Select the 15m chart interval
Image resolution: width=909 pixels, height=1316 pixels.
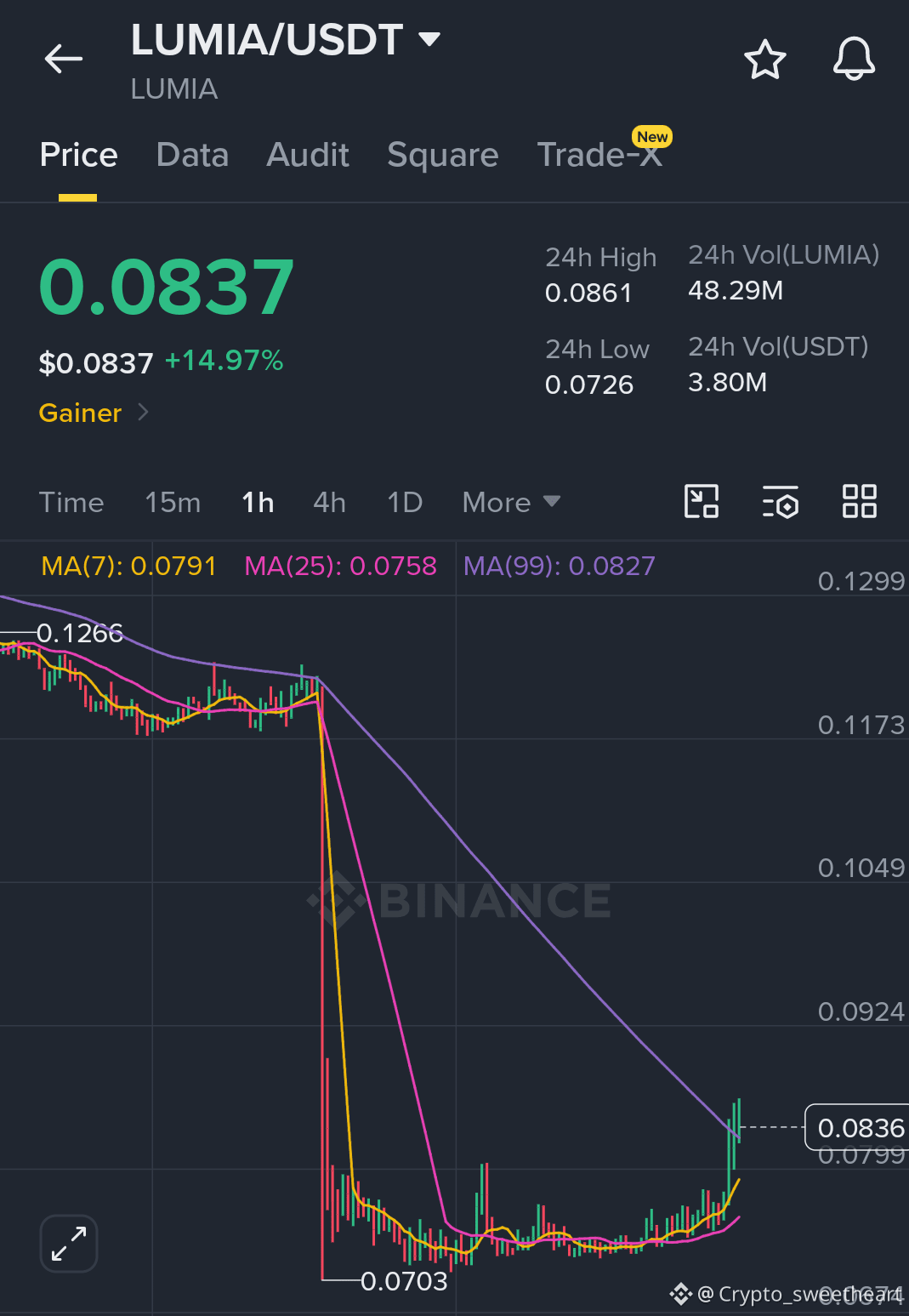pos(173,502)
